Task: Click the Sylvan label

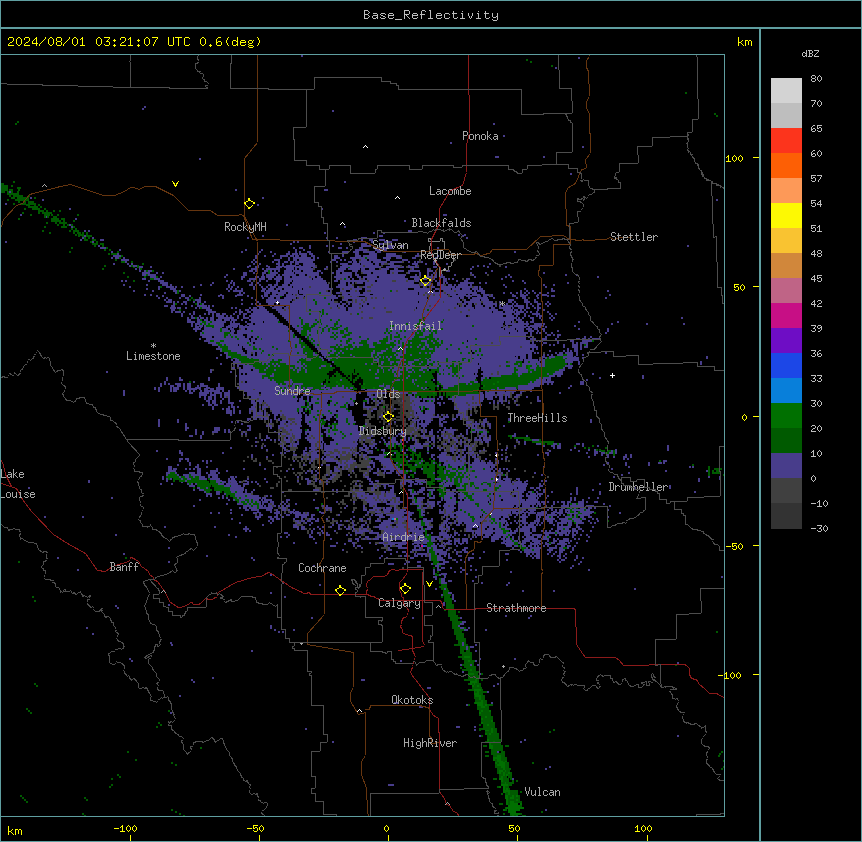Action: tap(390, 245)
